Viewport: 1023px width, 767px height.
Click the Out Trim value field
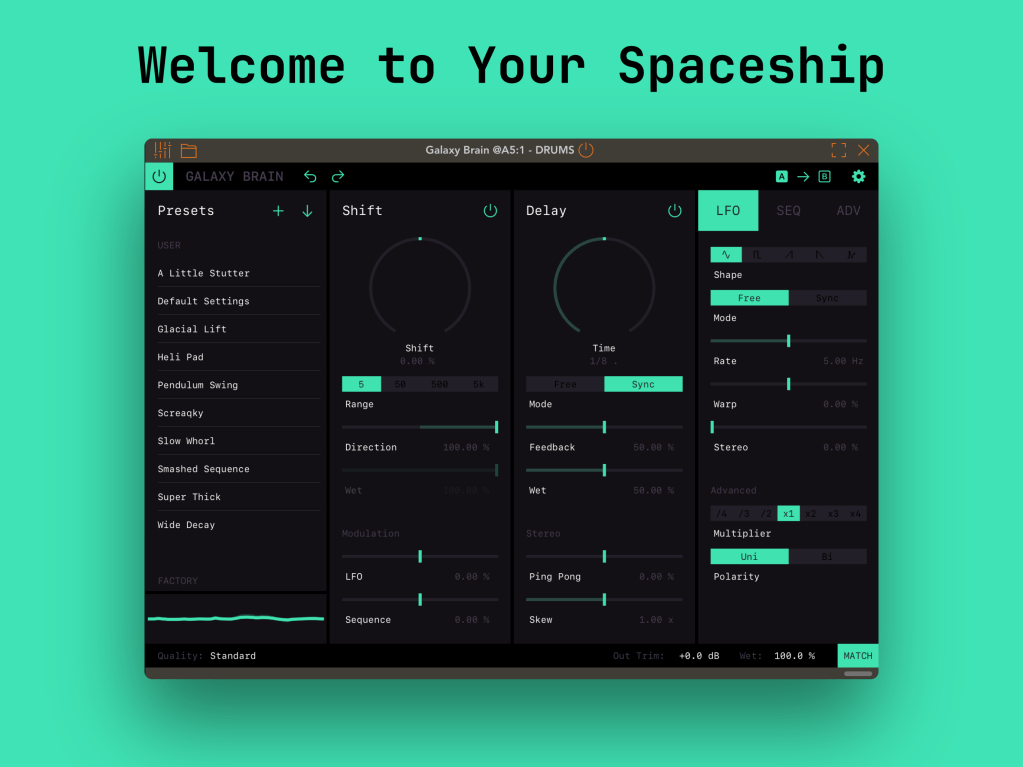699,656
